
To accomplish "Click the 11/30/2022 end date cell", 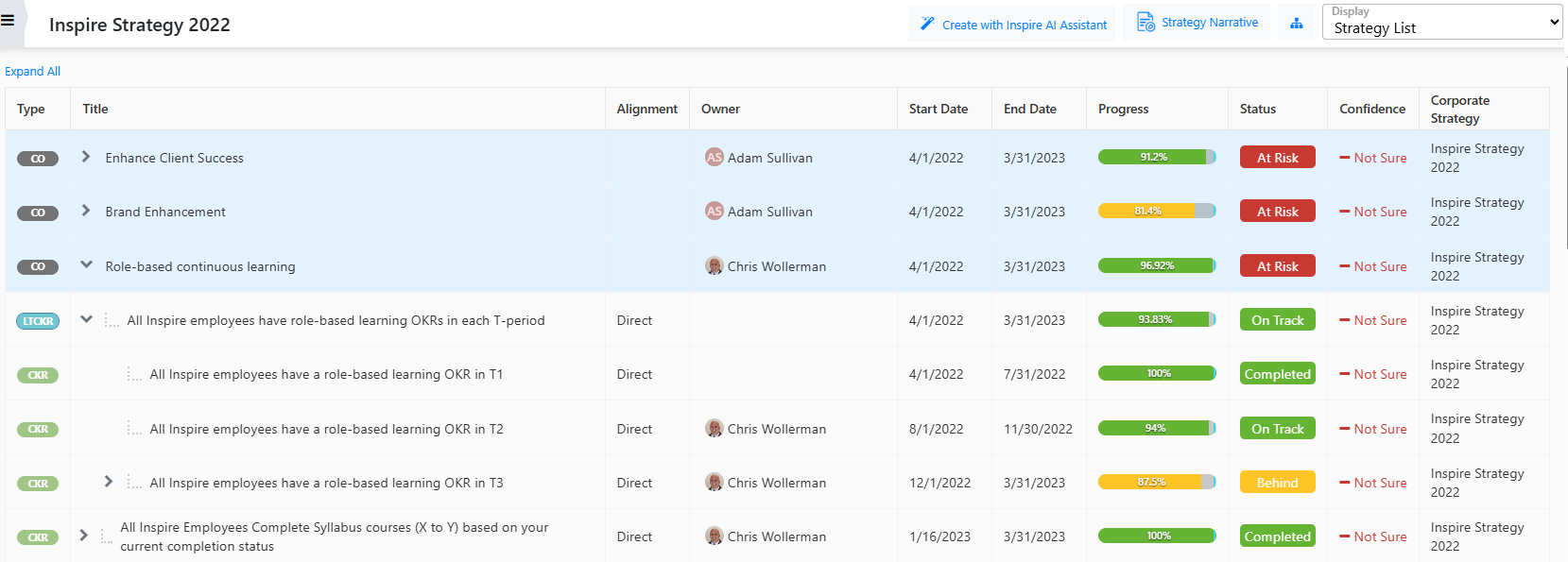I will tap(1039, 430).
